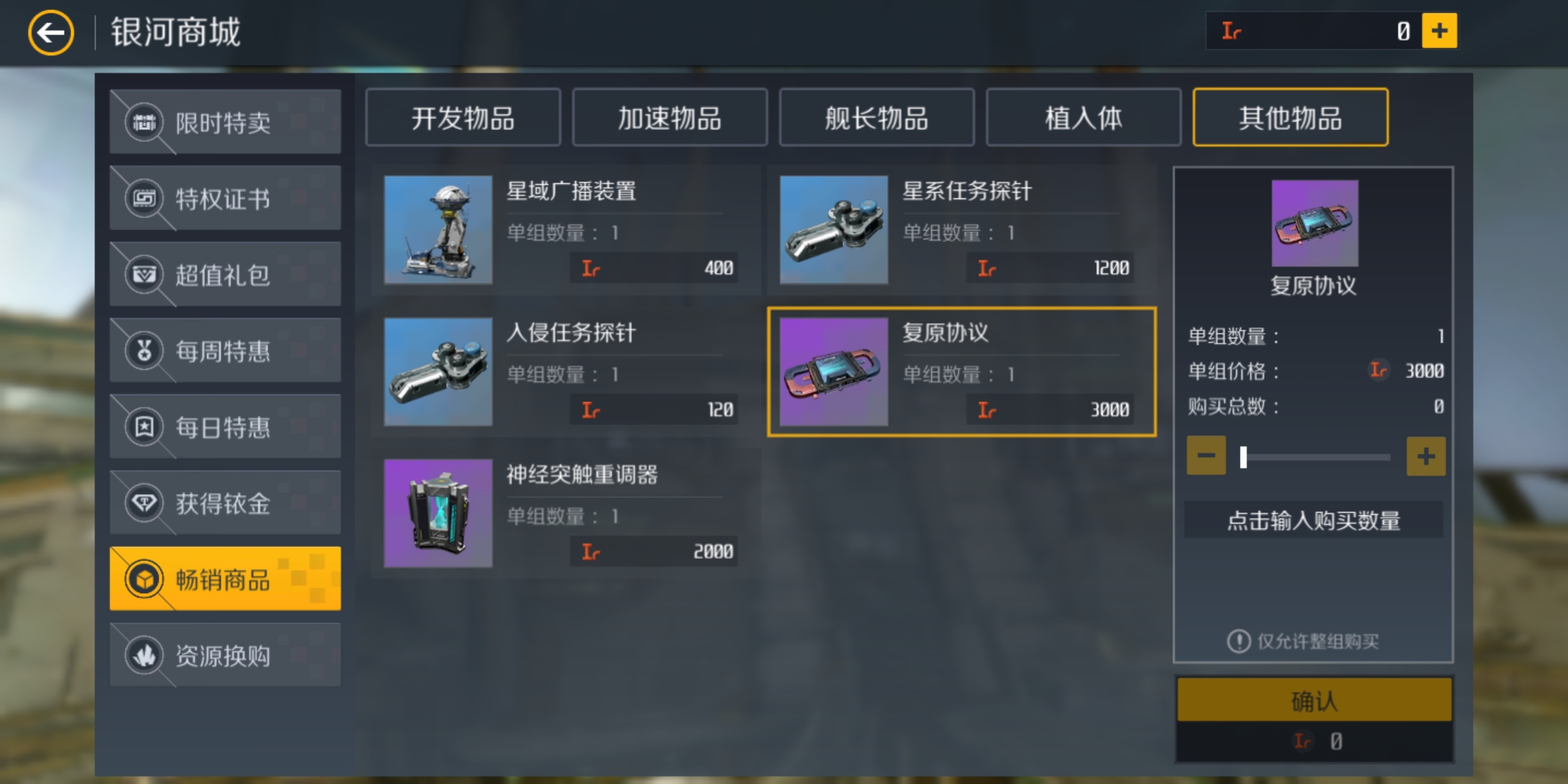Open 每日特惠 daily deals
The height and width of the screenshot is (784, 1568).
click(x=225, y=427)
